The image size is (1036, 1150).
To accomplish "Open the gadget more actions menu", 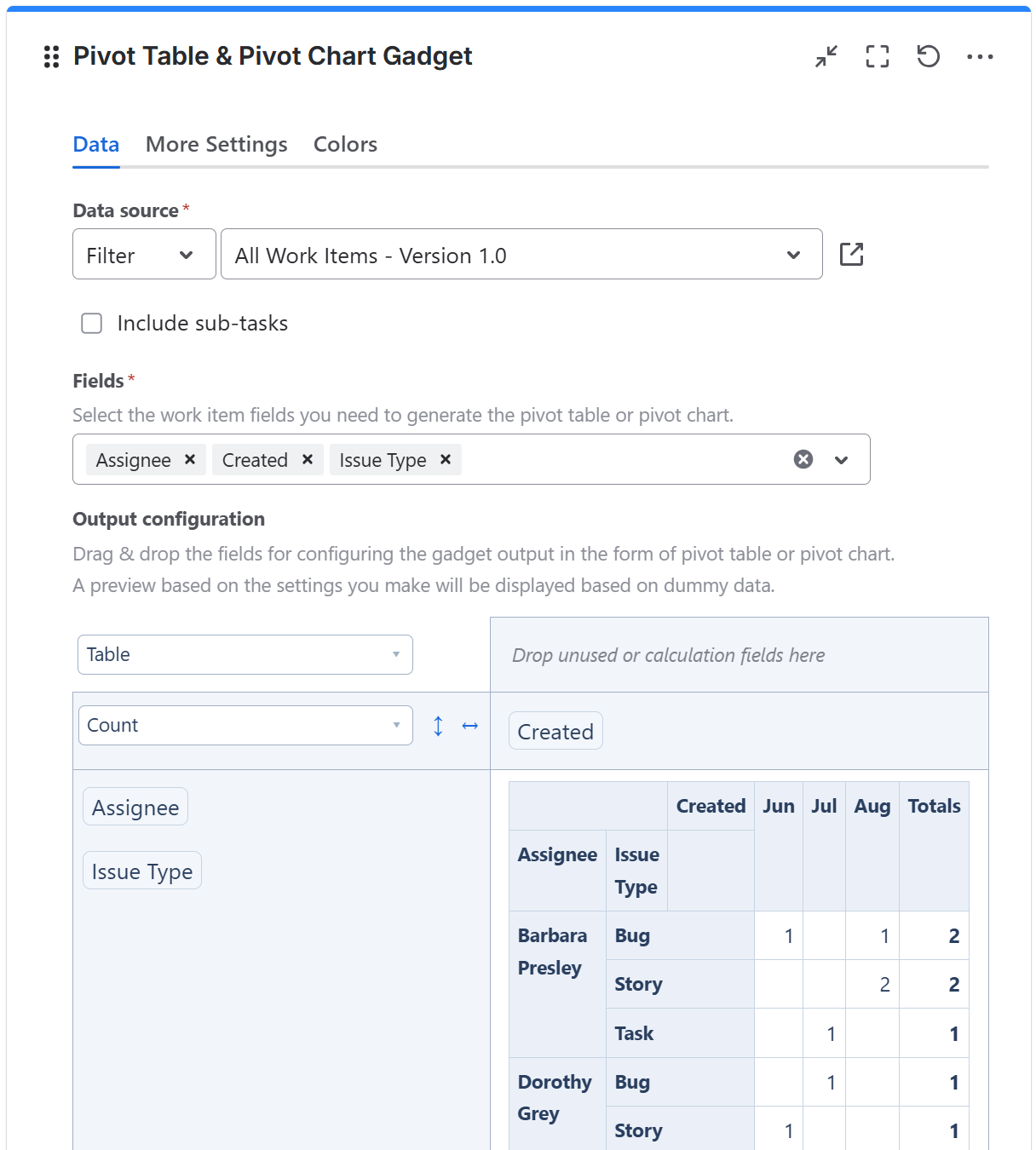I will pyautogui.click(x=980, y=56).
